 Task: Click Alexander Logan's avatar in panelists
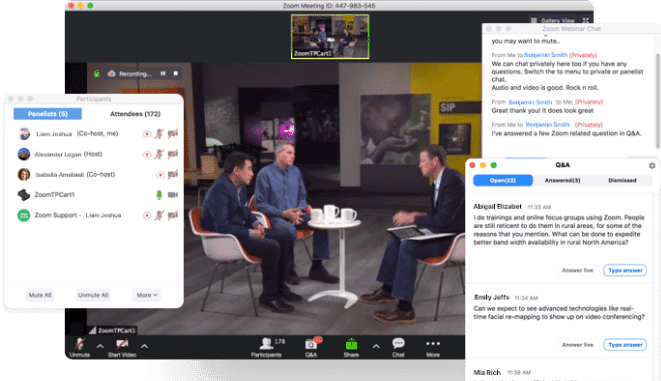tap(24, 154)
